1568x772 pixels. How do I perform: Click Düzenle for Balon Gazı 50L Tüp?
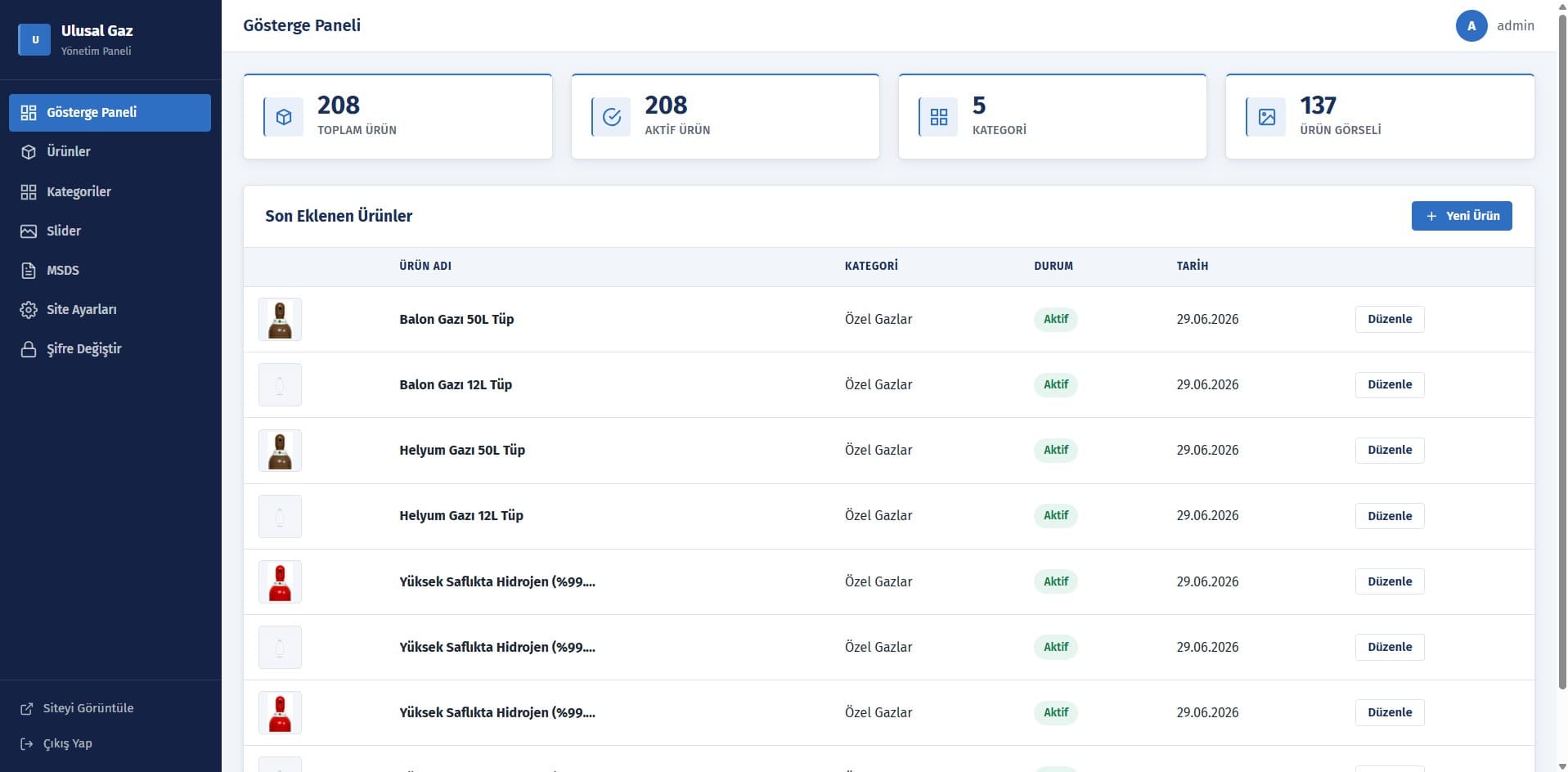[1390, 319]
